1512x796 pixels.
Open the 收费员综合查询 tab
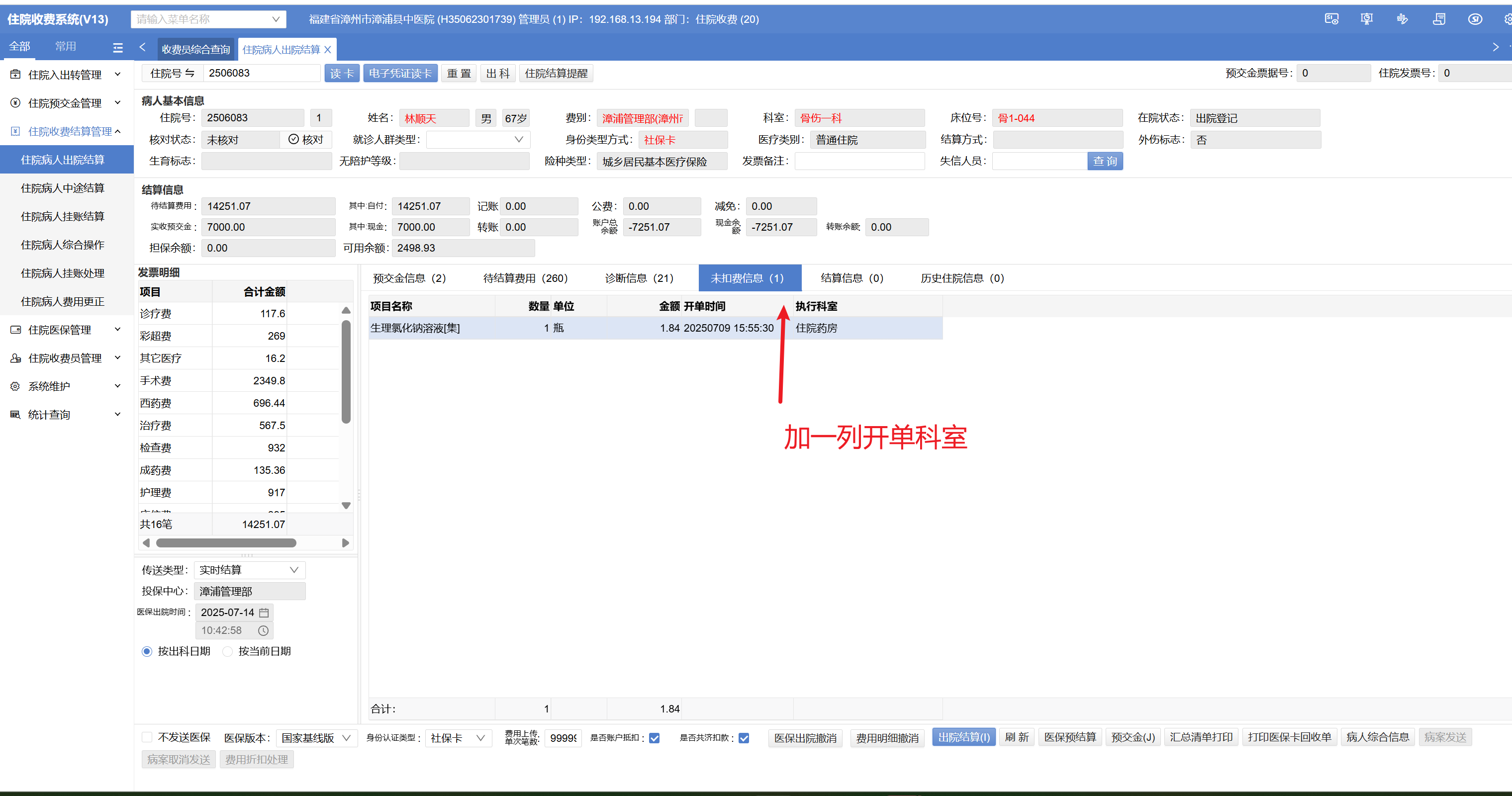pyautogui.click(x=195, y=50)
